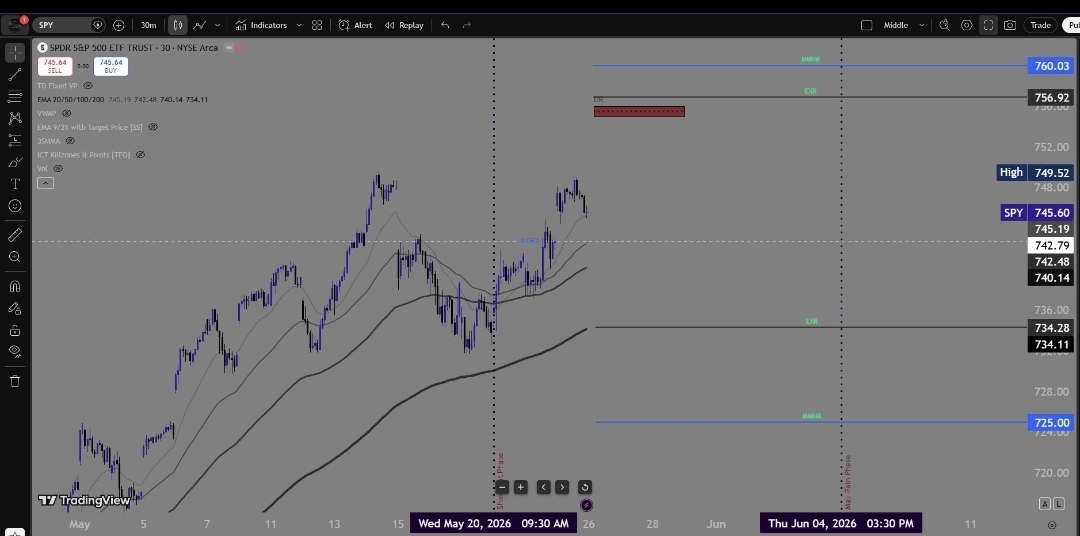Select the ruler measure tool

pos(14,235)
